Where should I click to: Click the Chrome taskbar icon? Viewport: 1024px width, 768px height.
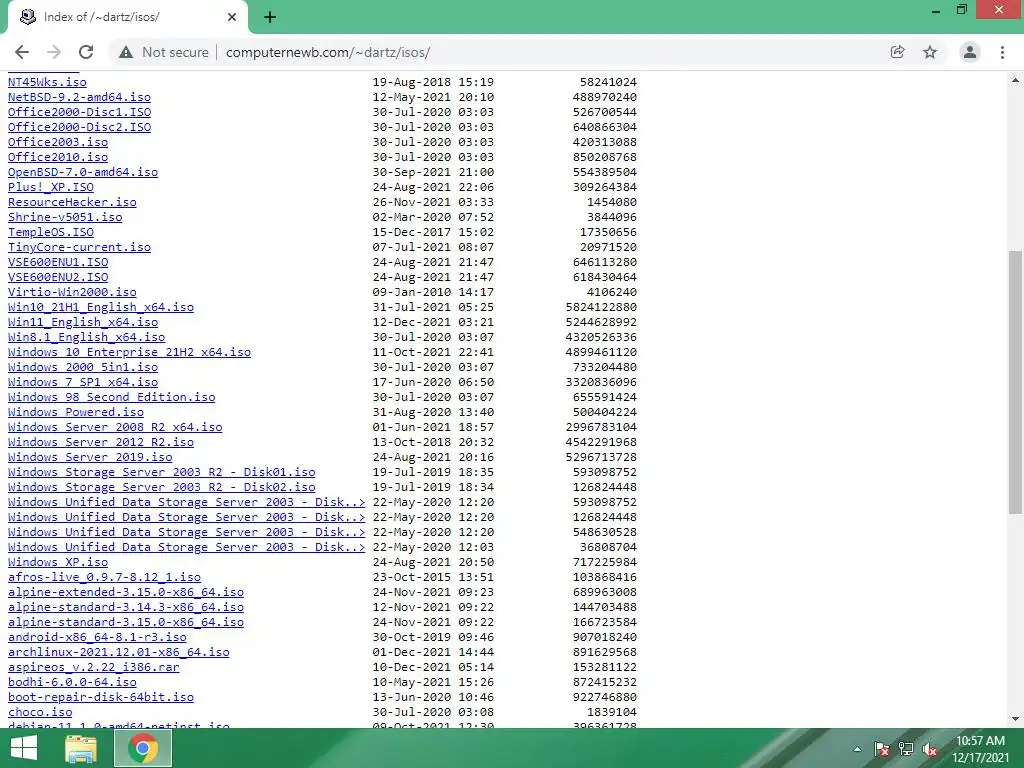click(x=143, y=748)
